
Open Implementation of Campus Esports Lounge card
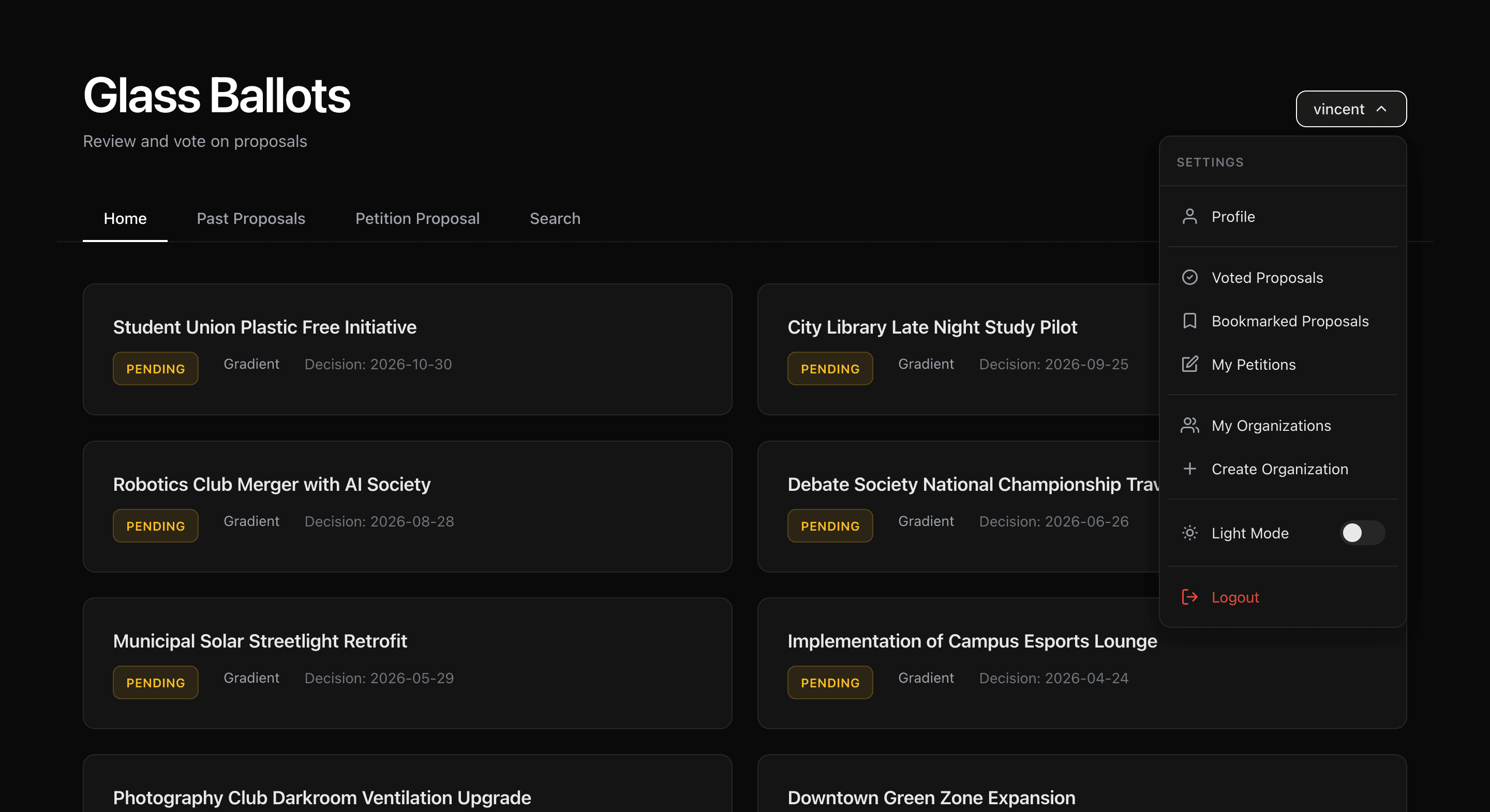(972, 641)
